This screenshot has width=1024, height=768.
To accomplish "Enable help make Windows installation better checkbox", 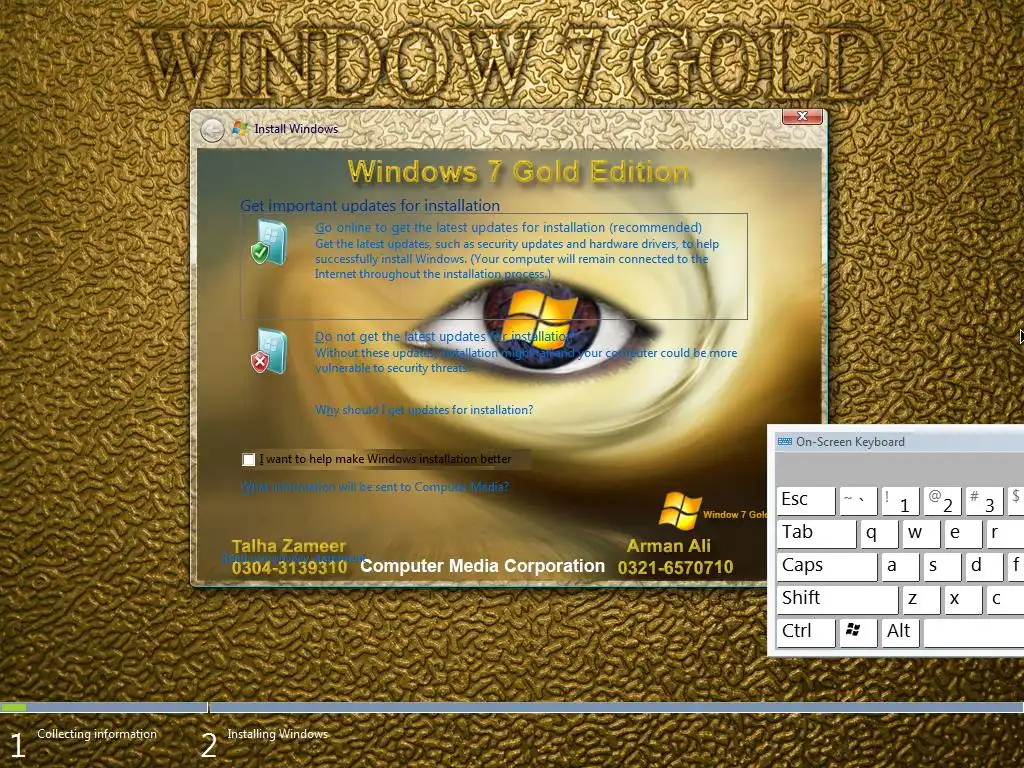I will point(248,459).
